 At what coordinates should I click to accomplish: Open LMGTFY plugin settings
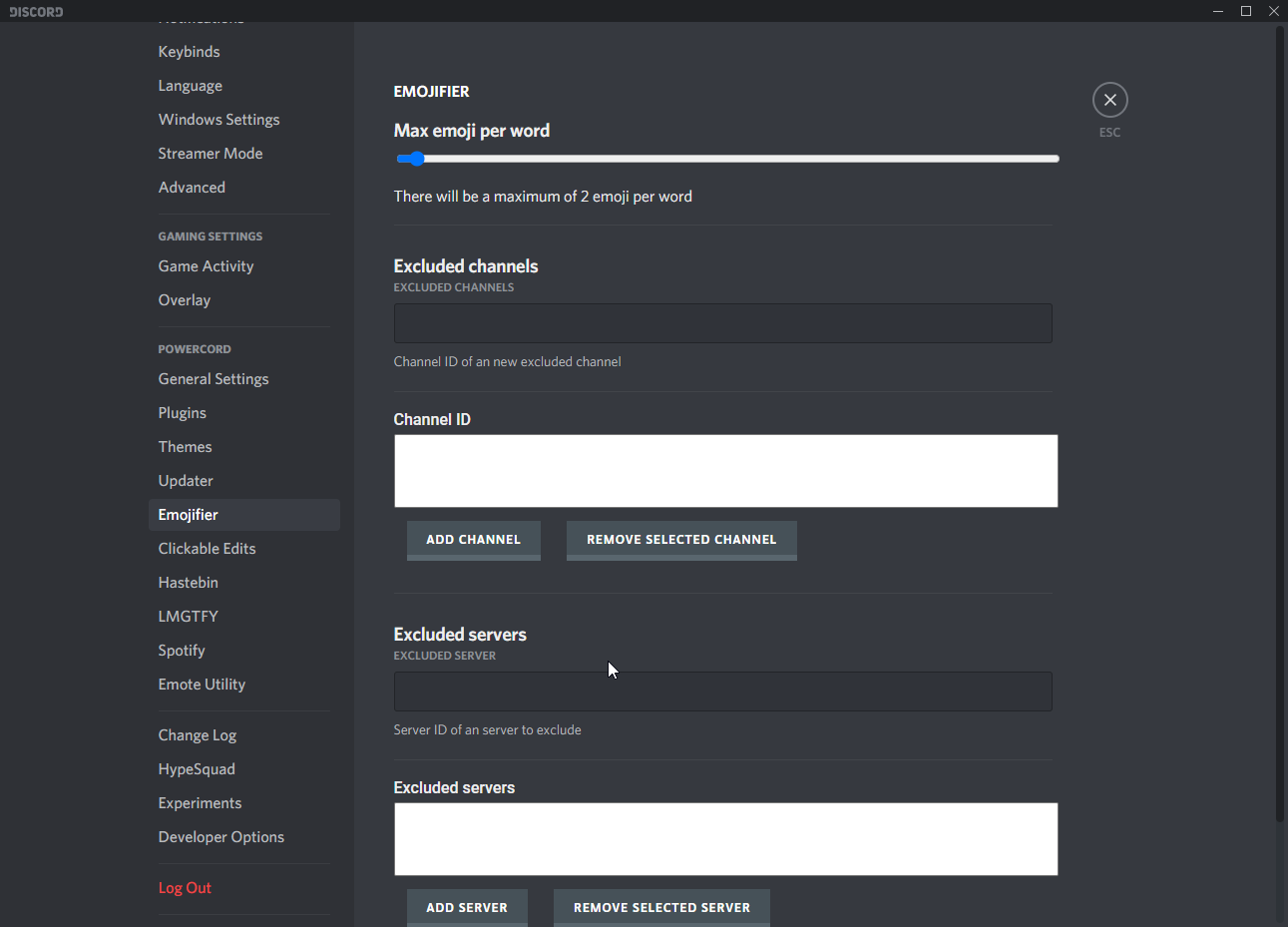click(x=243, y=617)
